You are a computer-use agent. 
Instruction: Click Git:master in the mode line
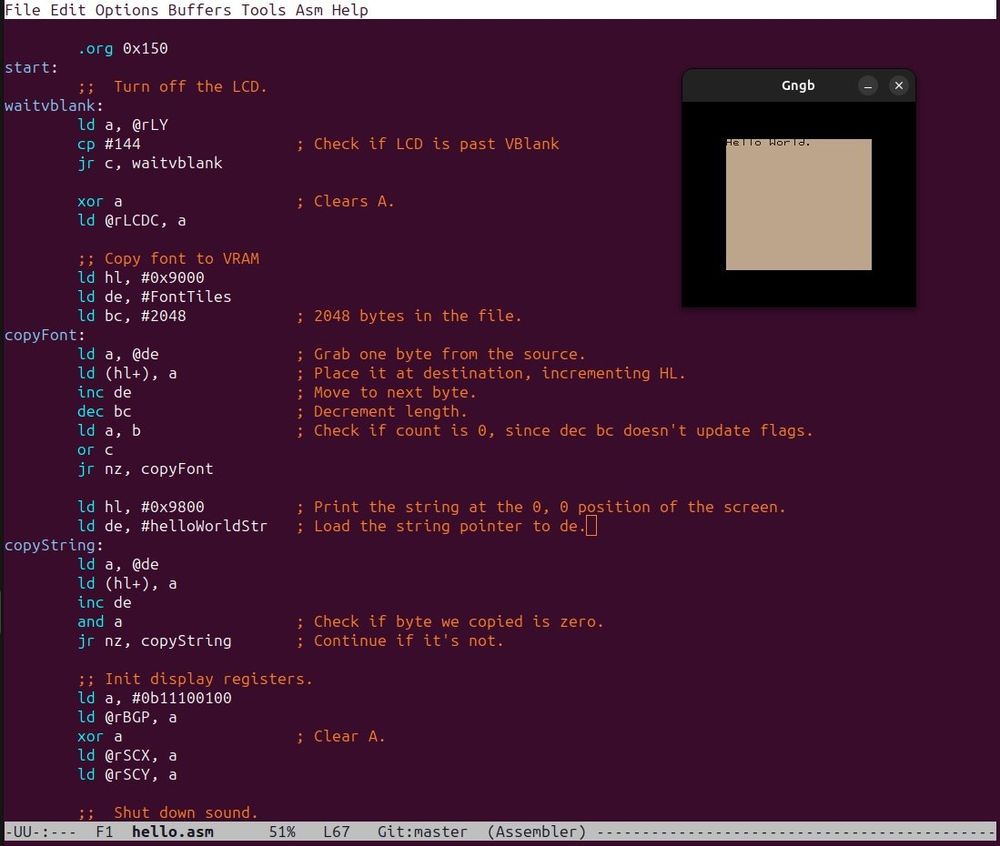tap(422, 831)
